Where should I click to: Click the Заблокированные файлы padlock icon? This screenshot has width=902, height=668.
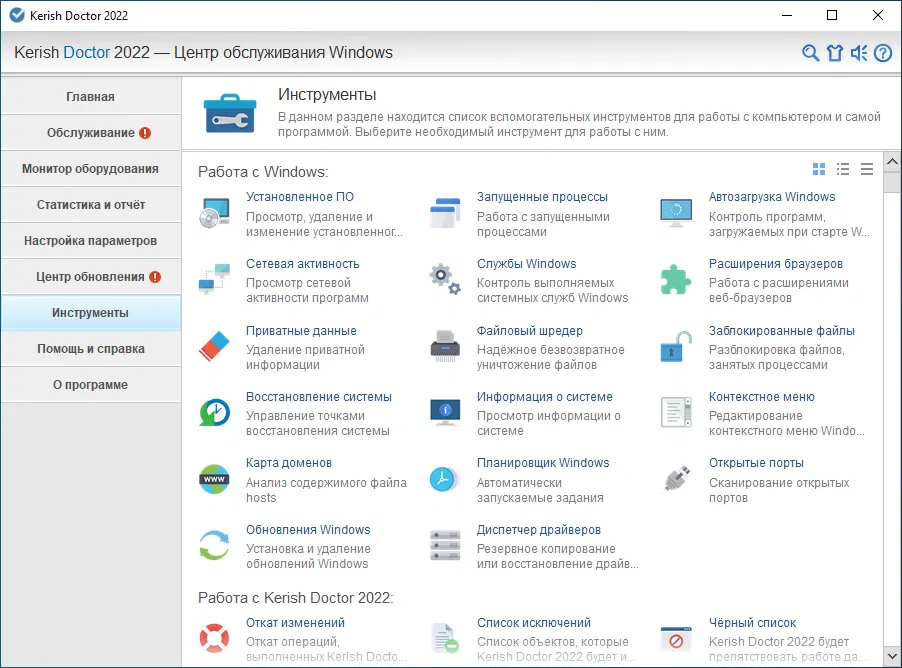tap(676, 346)
